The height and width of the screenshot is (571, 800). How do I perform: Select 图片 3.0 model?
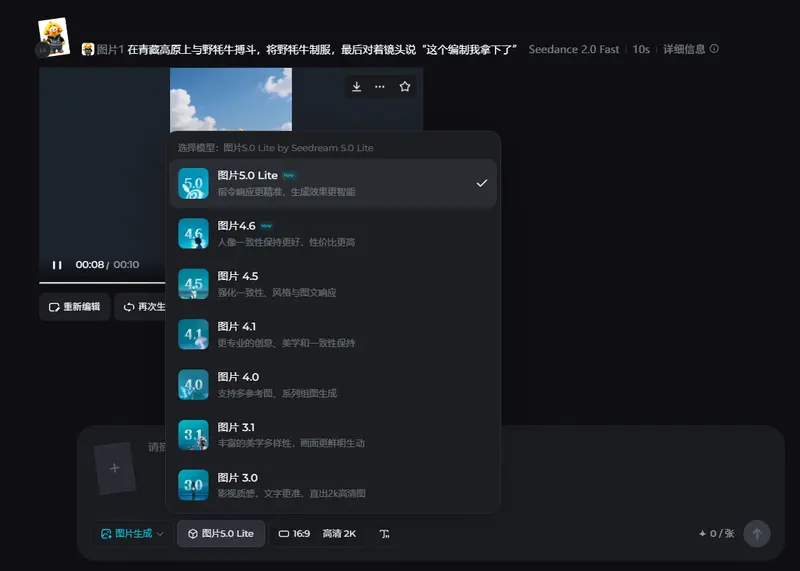(x=333, y=485)
